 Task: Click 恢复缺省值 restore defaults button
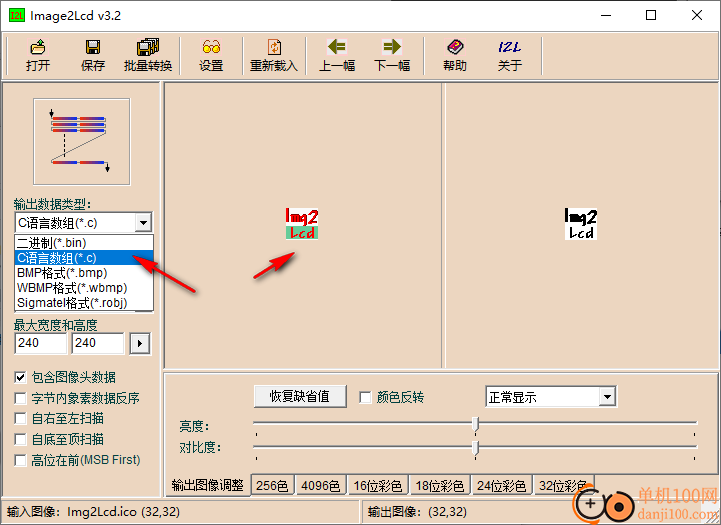coord(300,396)
